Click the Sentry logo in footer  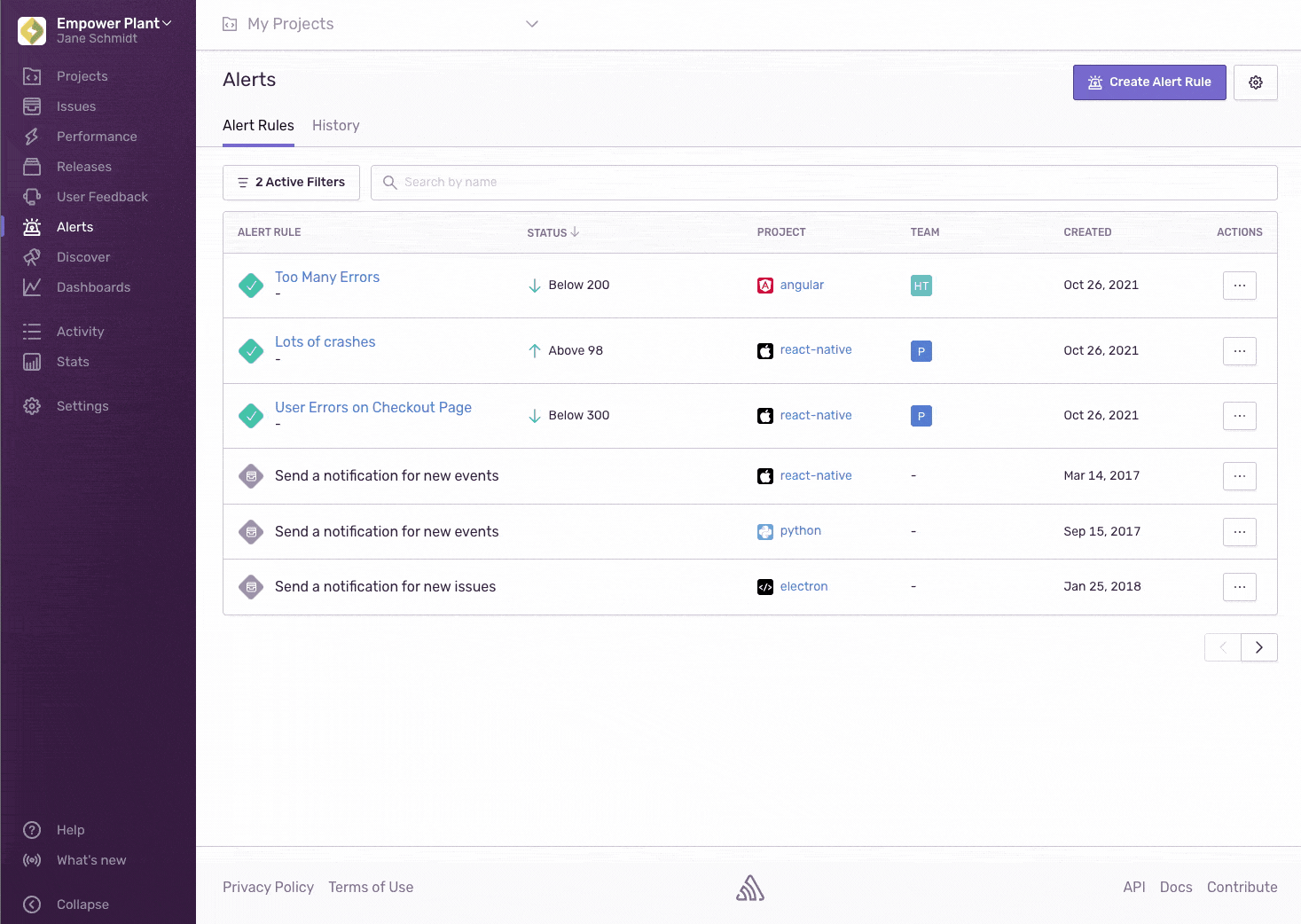click(x=749, y=888)
